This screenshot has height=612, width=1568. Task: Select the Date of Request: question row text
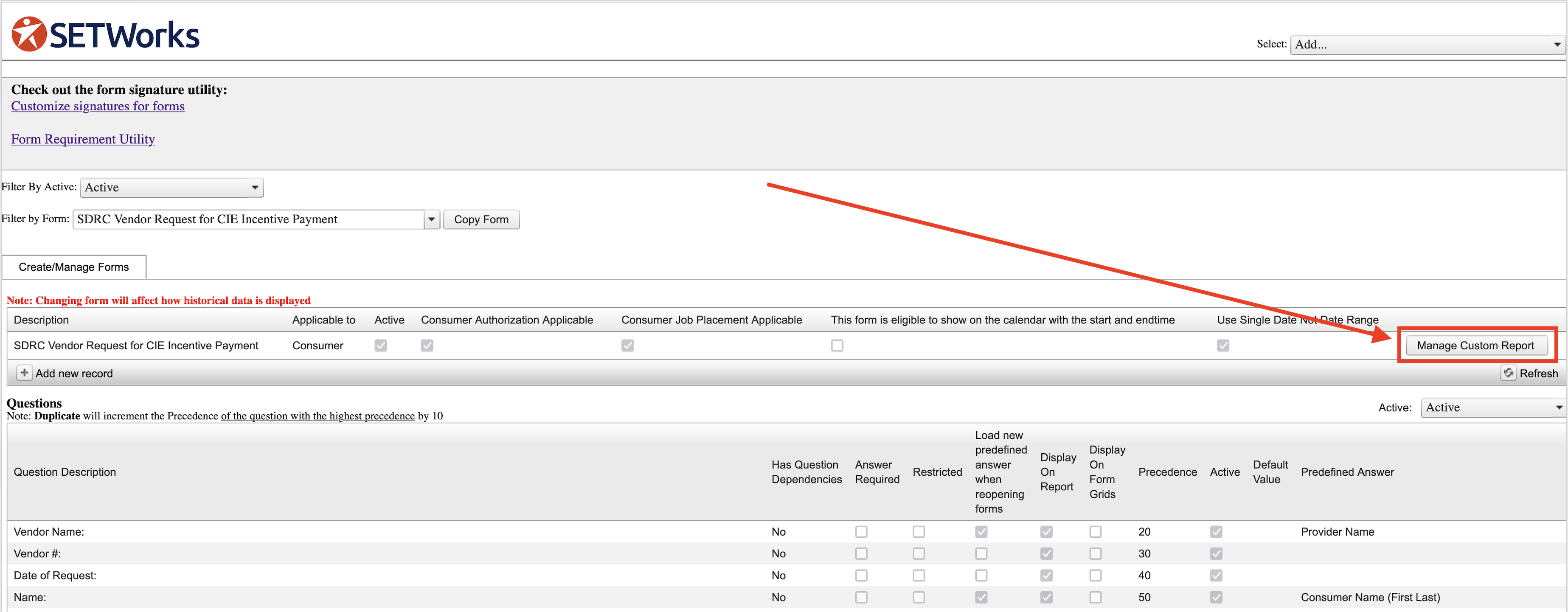pyautogui.click(x=55, y=576)
